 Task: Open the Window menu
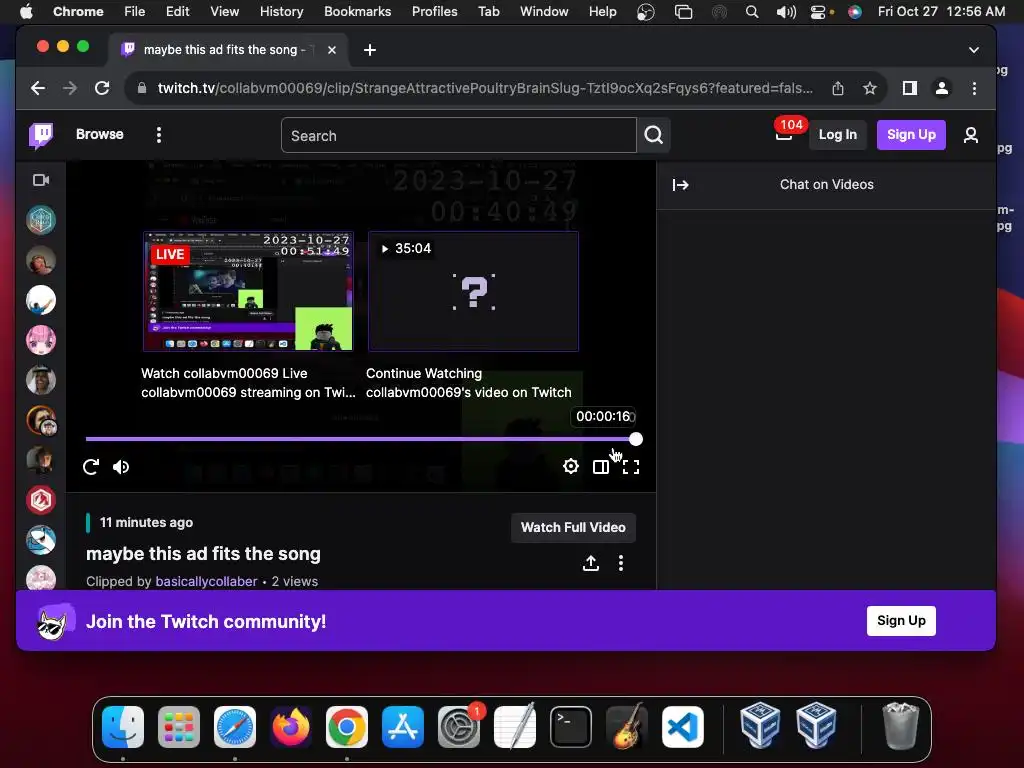544,11
